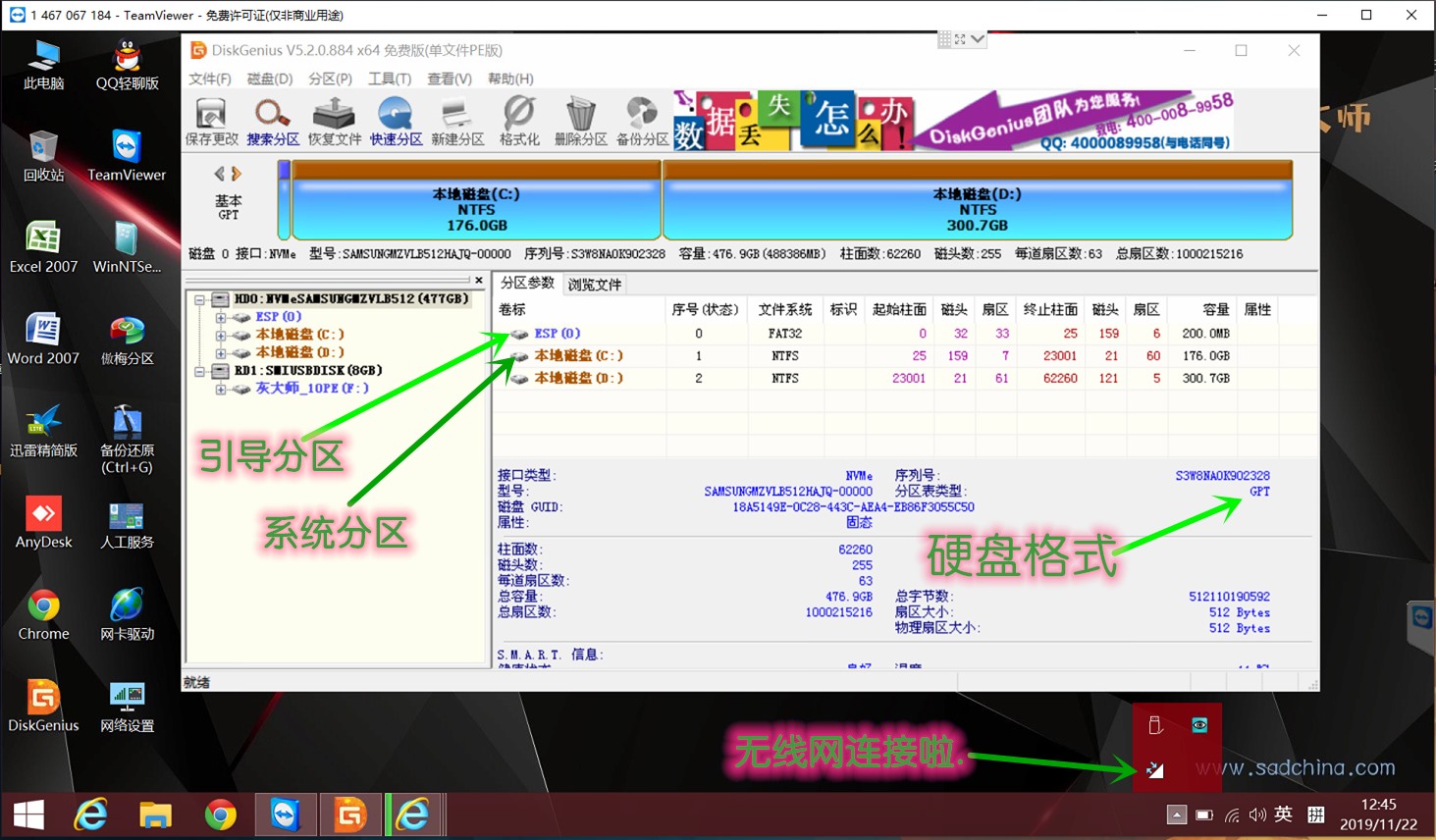The image size is (1436, 840).
Task: Toggle the 英 input method indicator
Action: [1283, 814]
